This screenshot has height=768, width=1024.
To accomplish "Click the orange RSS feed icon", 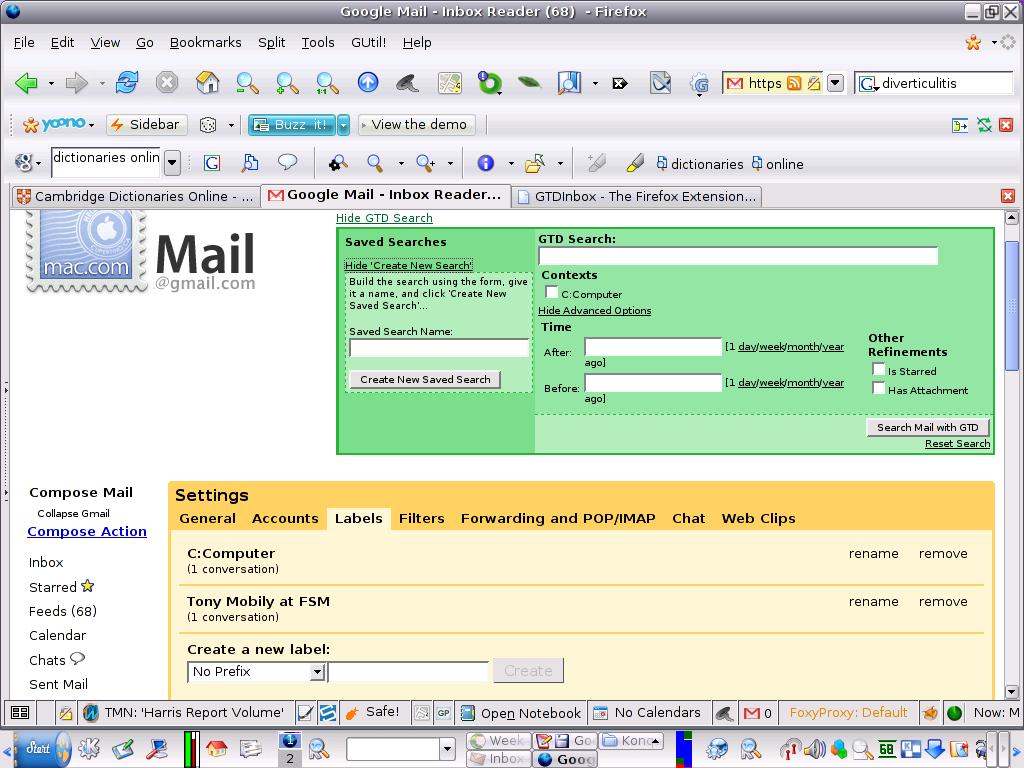I will pyautogui.click(x=794, y=84).
